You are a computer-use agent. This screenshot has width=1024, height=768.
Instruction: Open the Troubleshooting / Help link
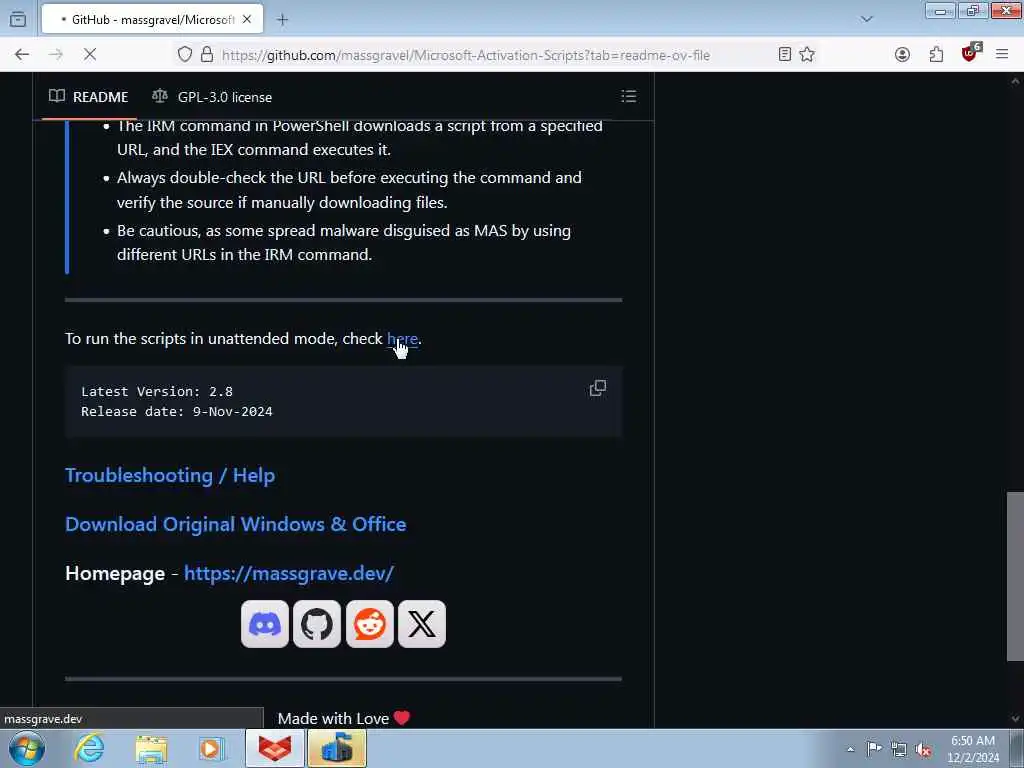[x=170, y=475]
